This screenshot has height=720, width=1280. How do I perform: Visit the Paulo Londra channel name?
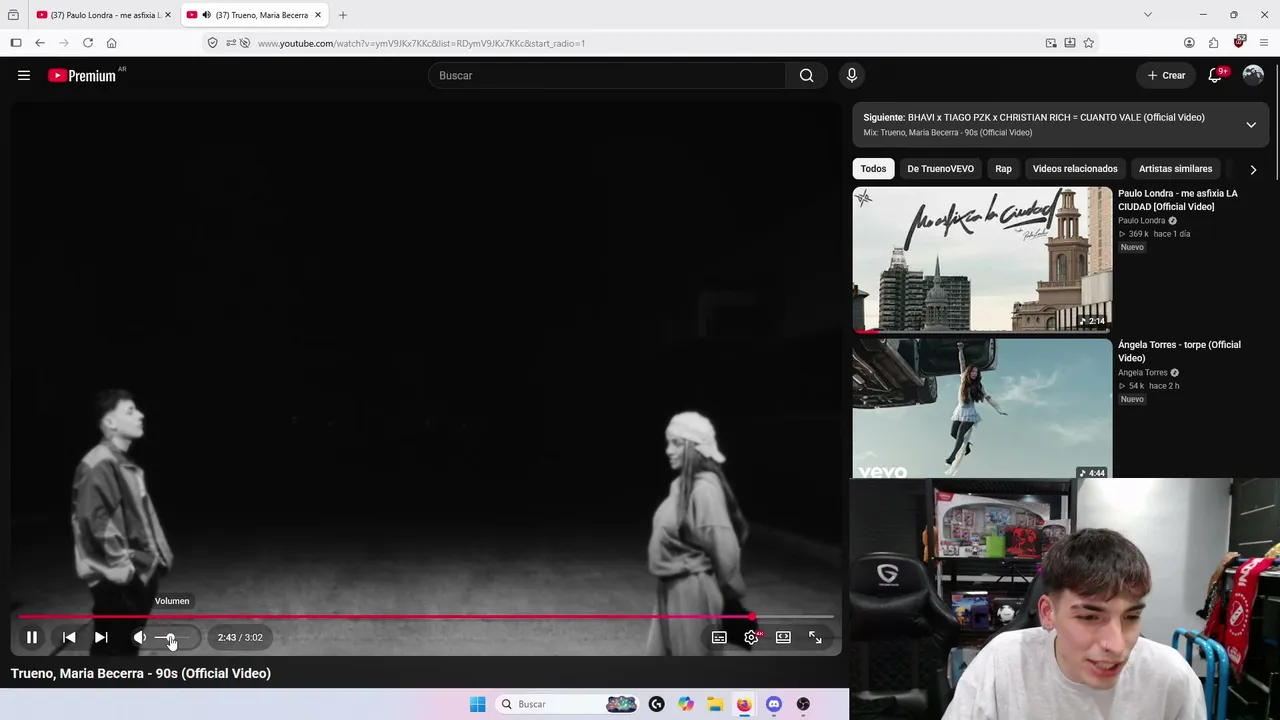click(x=1141, y=221)
